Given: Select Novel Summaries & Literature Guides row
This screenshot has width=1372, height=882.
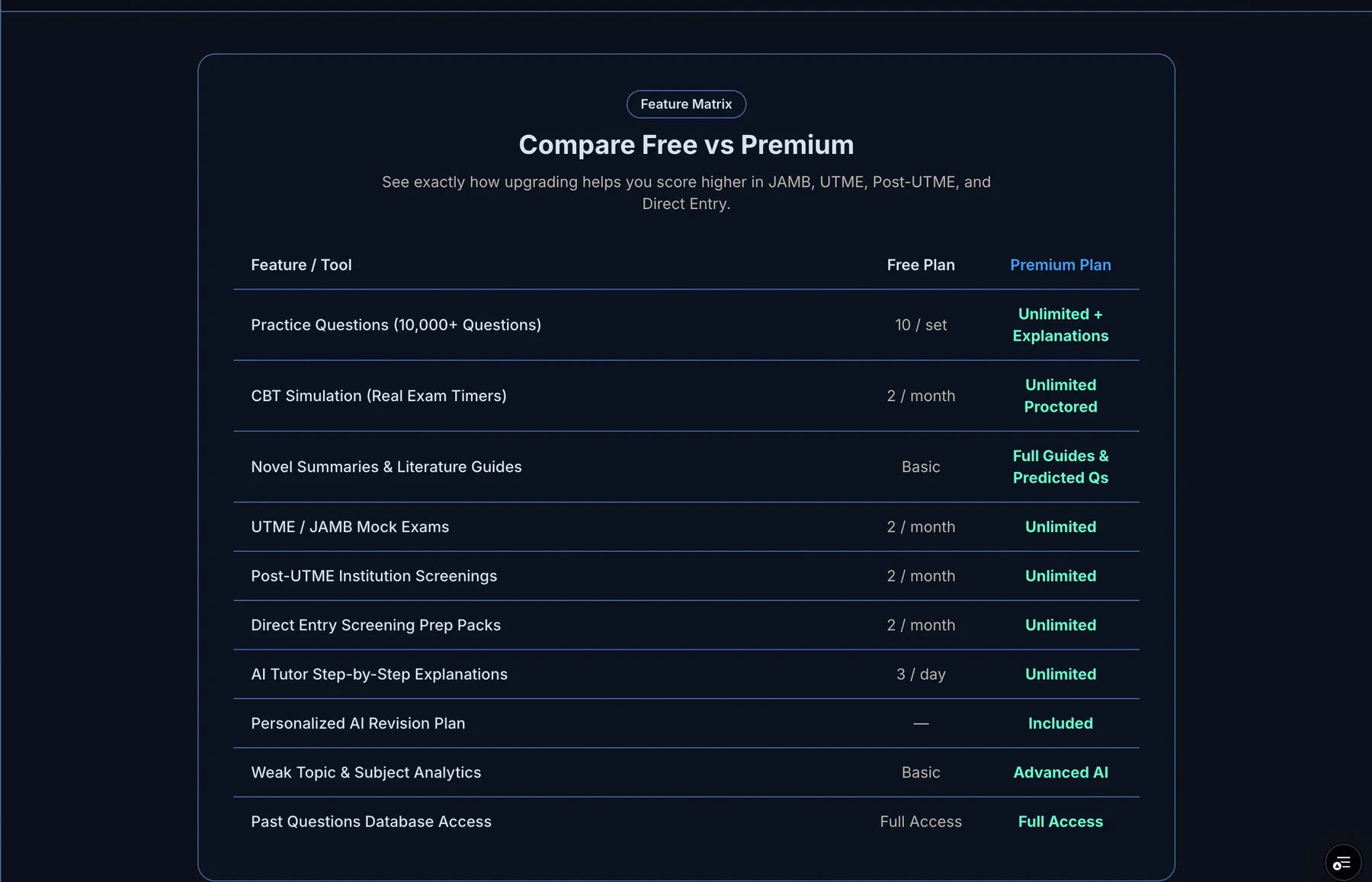Looking at the screenshot, I should 686,467.
